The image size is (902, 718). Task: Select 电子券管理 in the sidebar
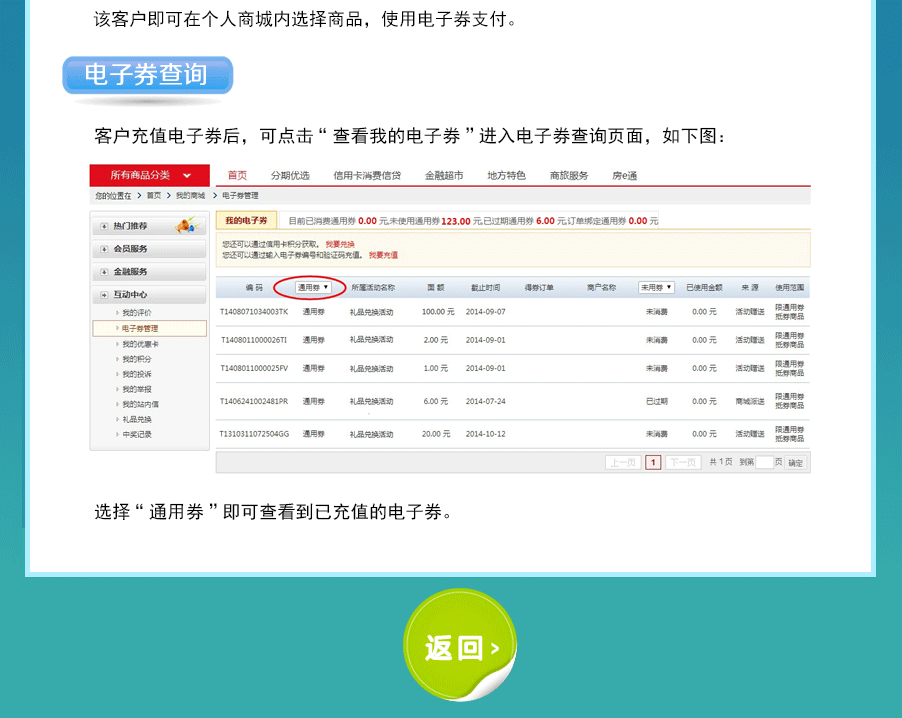point(140,328)
